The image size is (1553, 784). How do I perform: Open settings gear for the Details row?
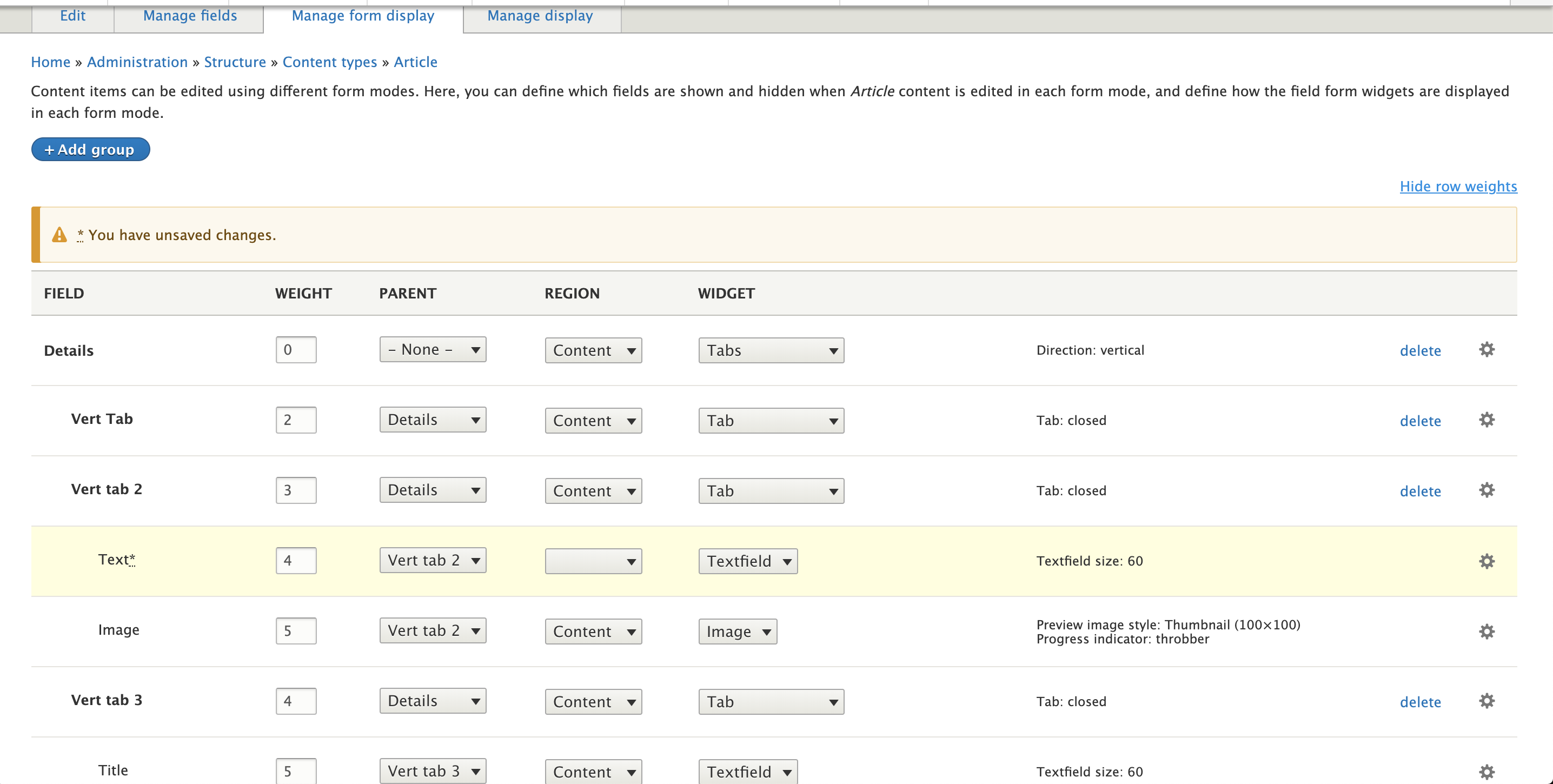(1486, 349)
